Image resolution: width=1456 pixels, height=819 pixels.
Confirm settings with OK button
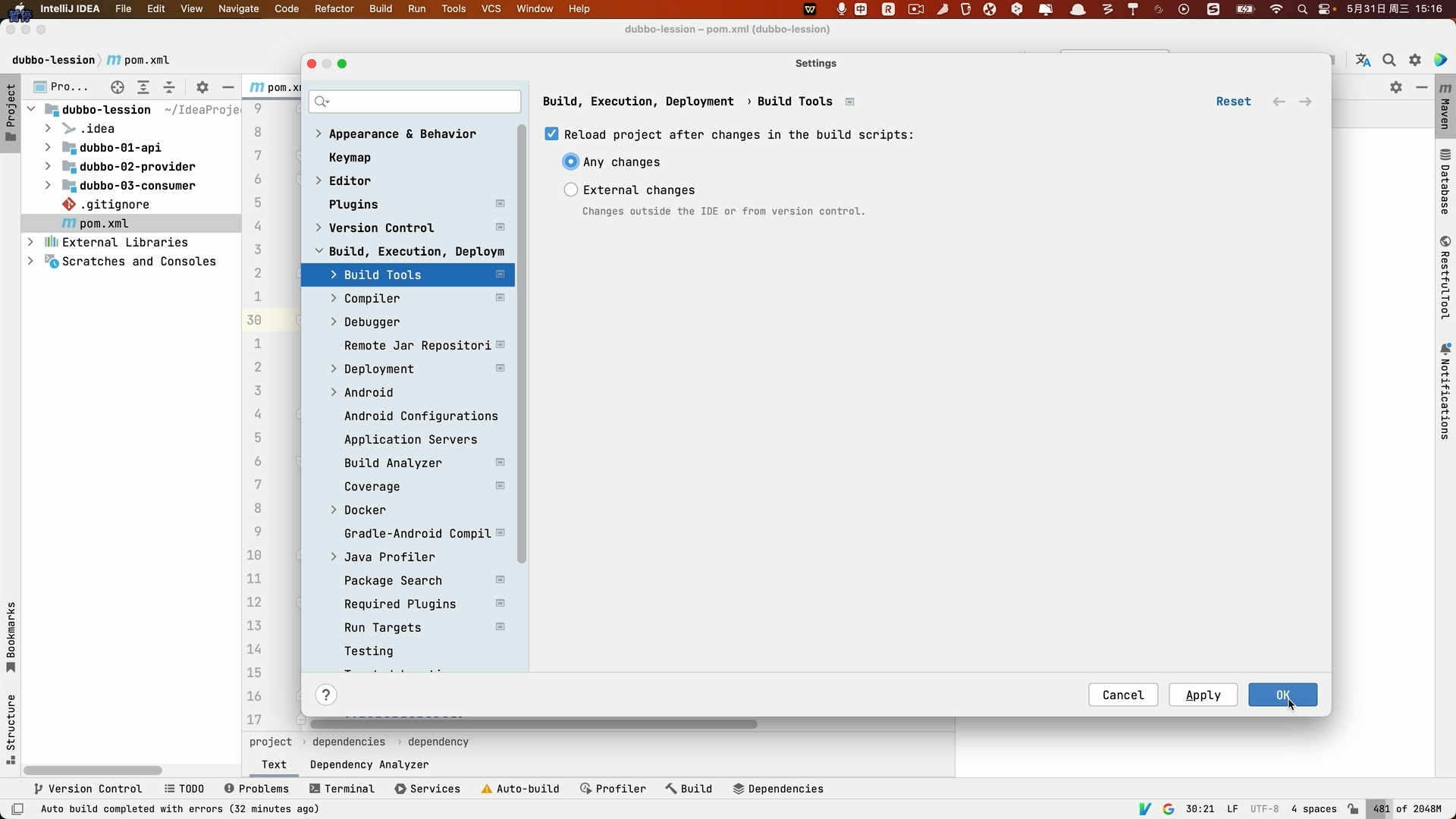click(1282, 695)
